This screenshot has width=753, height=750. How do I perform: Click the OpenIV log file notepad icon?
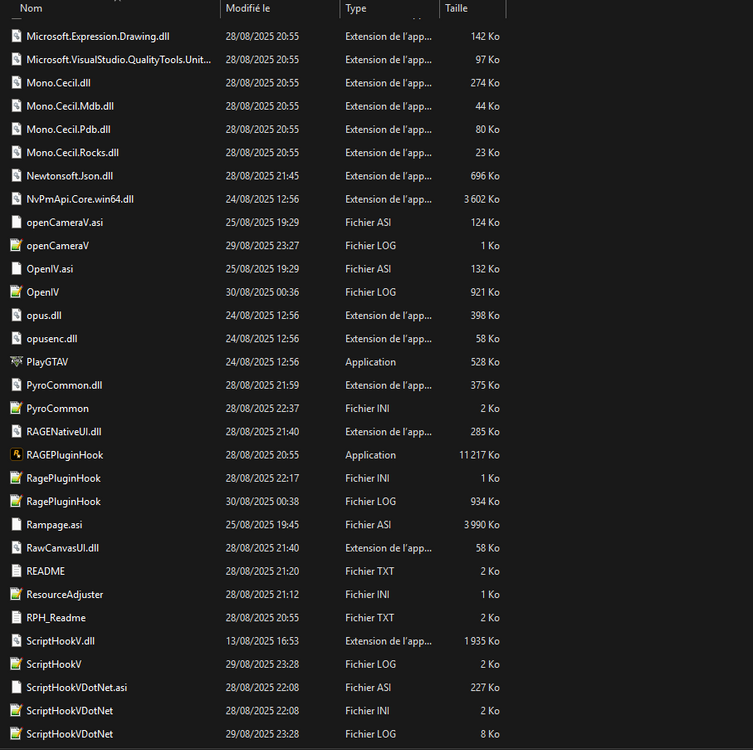tap(16, 292)
